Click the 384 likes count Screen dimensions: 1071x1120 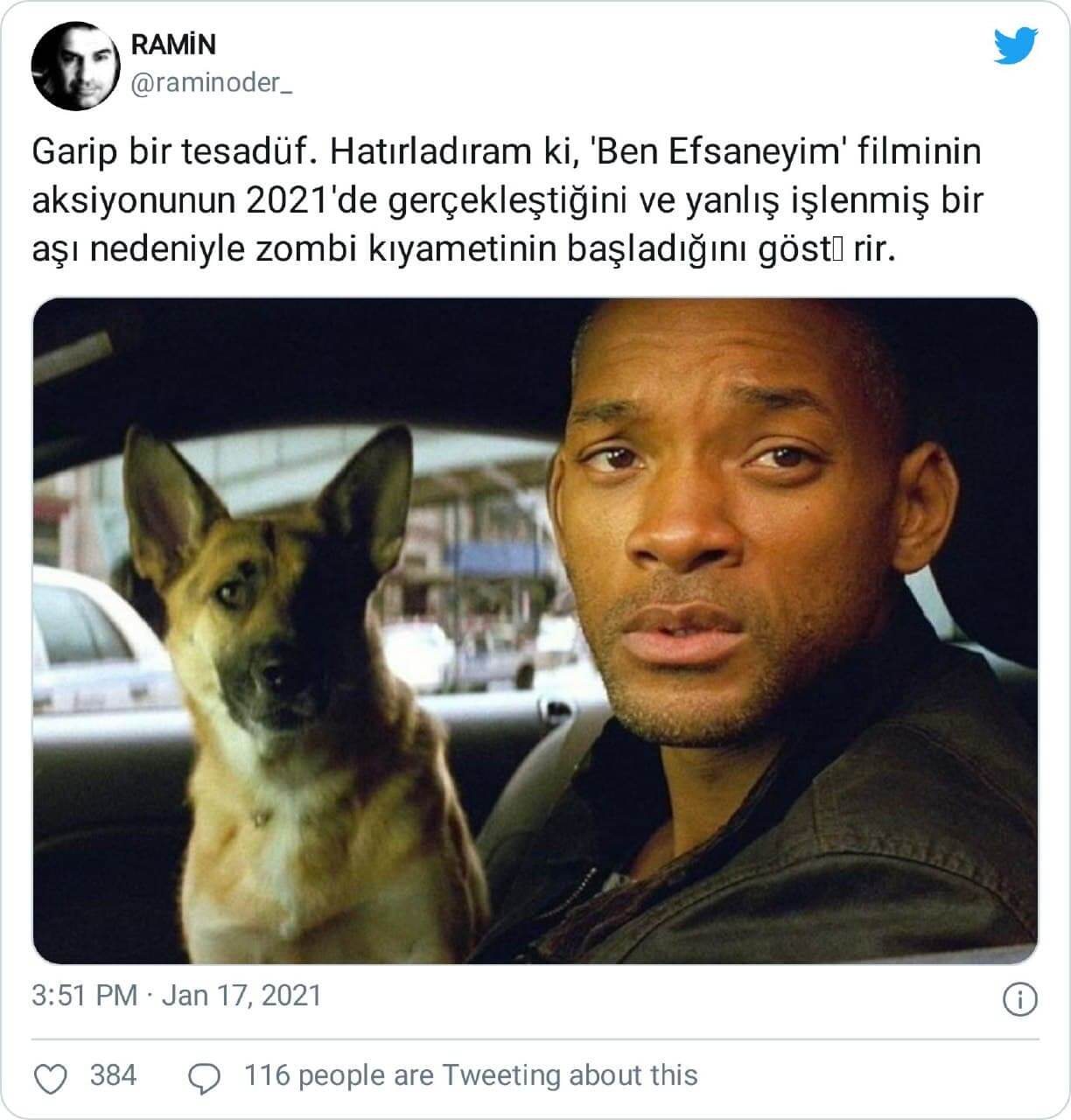click(114, 1074)
